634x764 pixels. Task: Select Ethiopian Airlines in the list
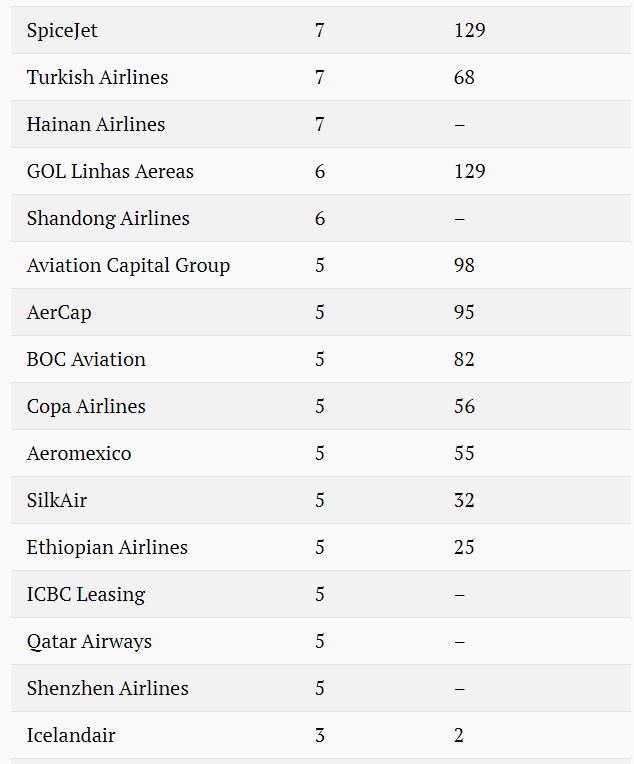tap(107, 548)
